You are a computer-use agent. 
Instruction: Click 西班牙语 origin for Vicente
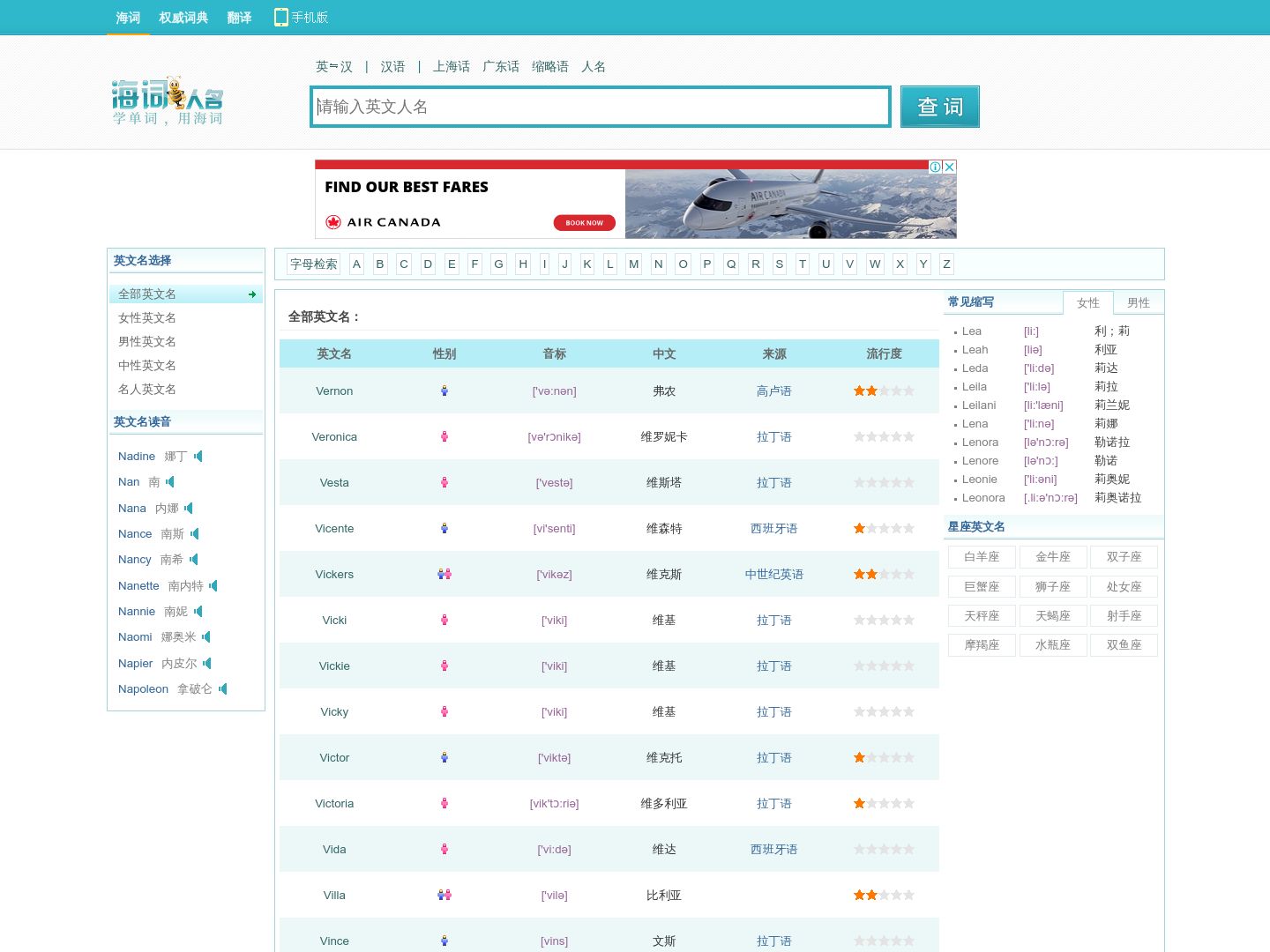point(773,528)
